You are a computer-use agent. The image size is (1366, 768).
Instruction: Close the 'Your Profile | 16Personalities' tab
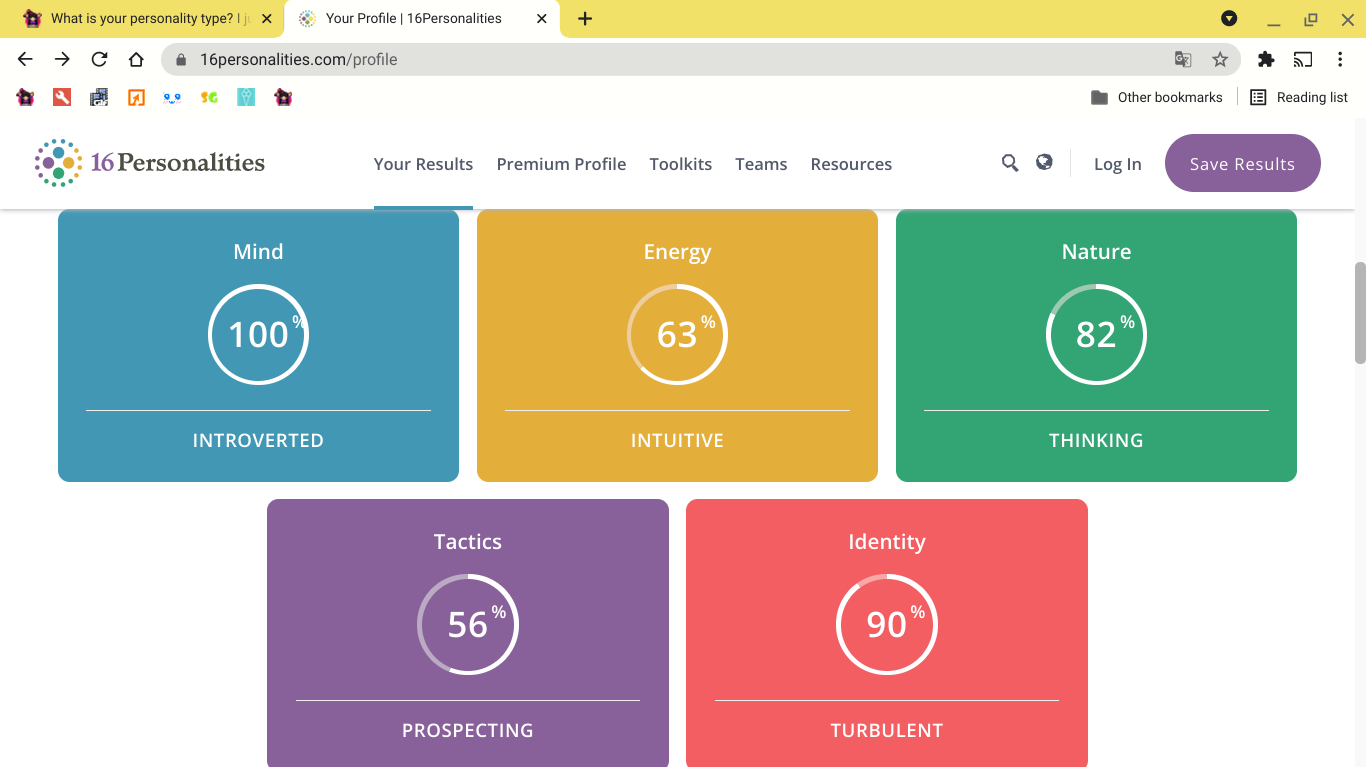tap(542, 19)
